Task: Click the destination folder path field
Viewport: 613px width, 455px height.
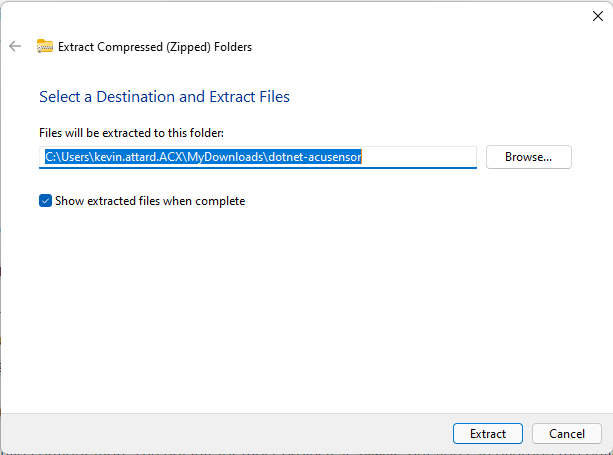Action: pyautogui.click(x=258, y=157)
